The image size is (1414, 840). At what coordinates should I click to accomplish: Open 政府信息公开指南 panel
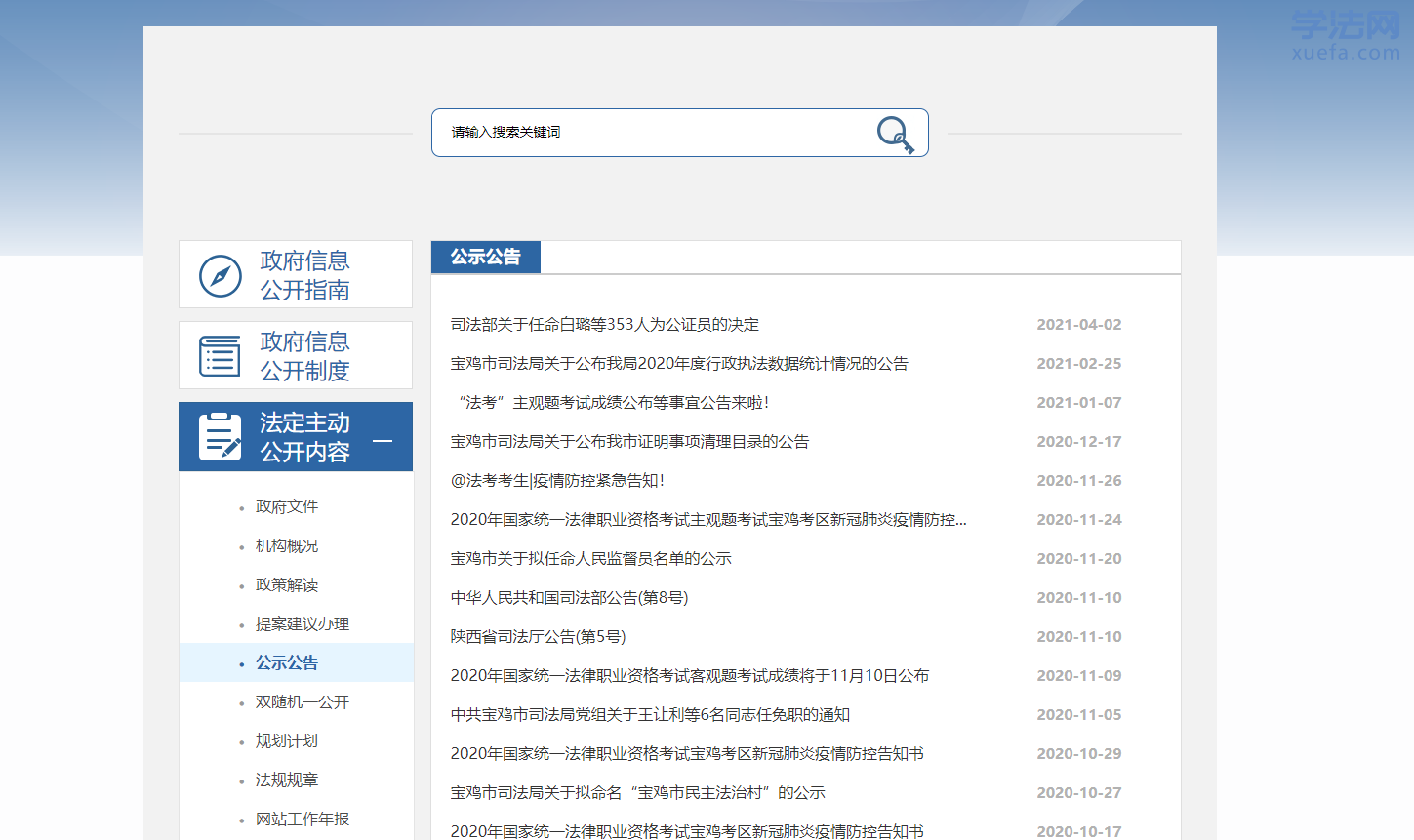pyautogui.click(x=296, y=274)
